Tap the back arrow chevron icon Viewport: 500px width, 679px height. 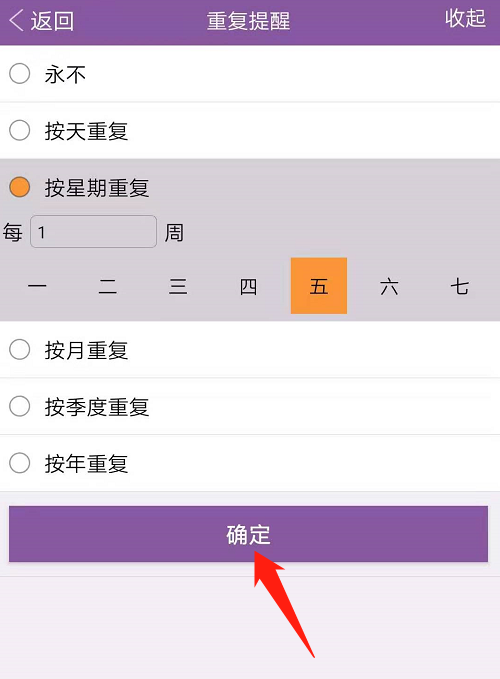[x=16, y=20]
